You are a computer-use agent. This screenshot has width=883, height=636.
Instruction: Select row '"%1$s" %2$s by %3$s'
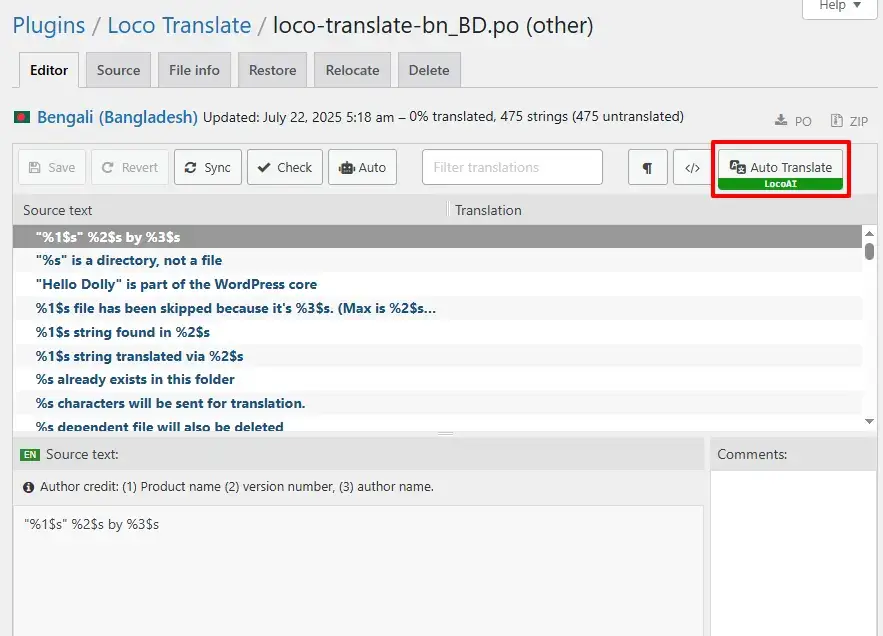pos(438,237)
